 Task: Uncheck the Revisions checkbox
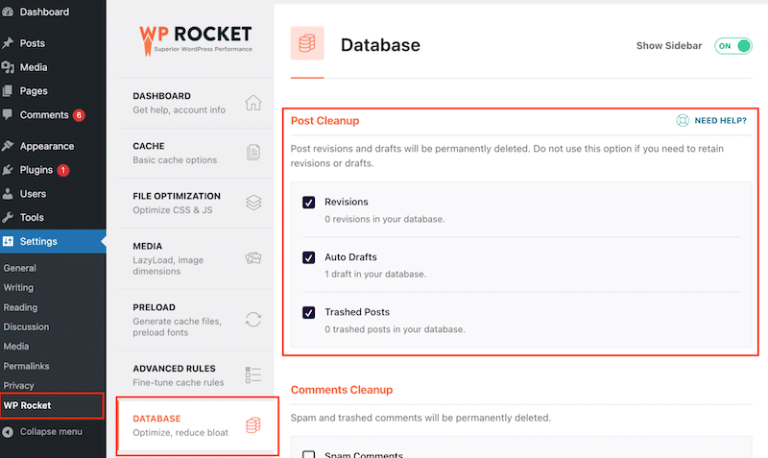(309, 202)
